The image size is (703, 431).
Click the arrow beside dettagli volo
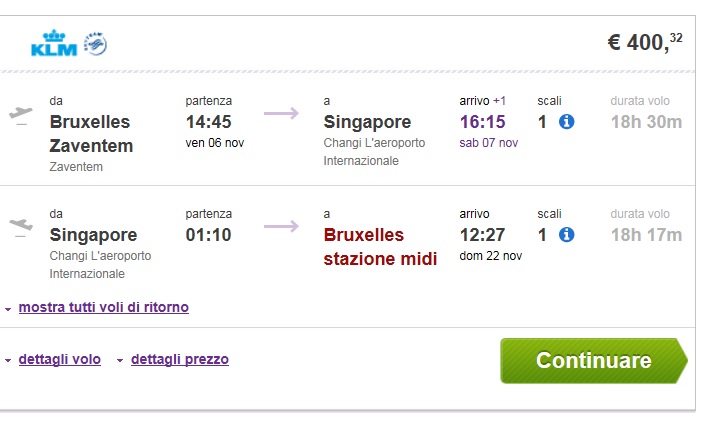coord(8,360)
